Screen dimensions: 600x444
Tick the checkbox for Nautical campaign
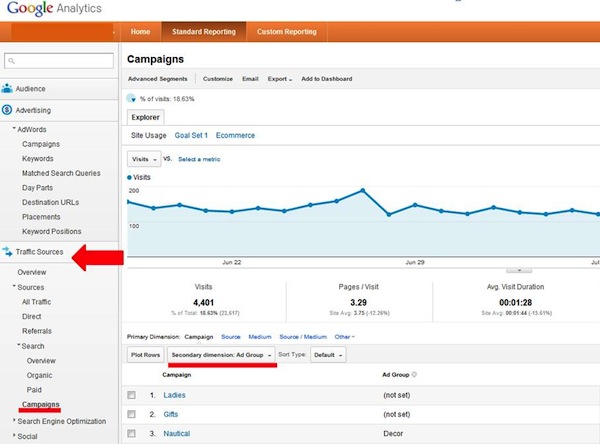131,433
